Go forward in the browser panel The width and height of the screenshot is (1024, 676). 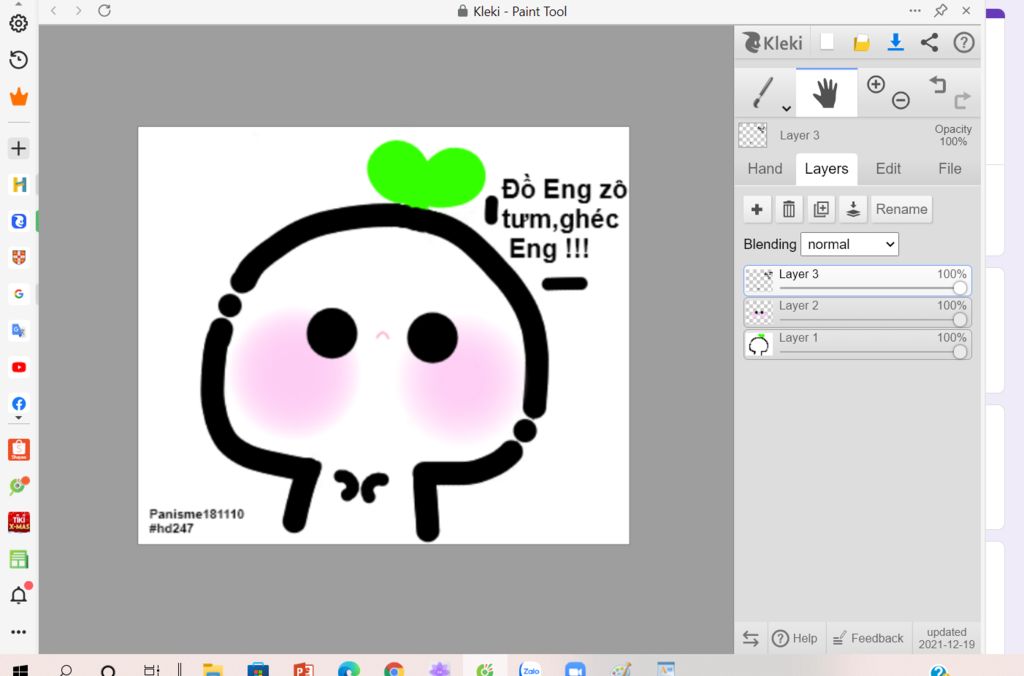78,10
